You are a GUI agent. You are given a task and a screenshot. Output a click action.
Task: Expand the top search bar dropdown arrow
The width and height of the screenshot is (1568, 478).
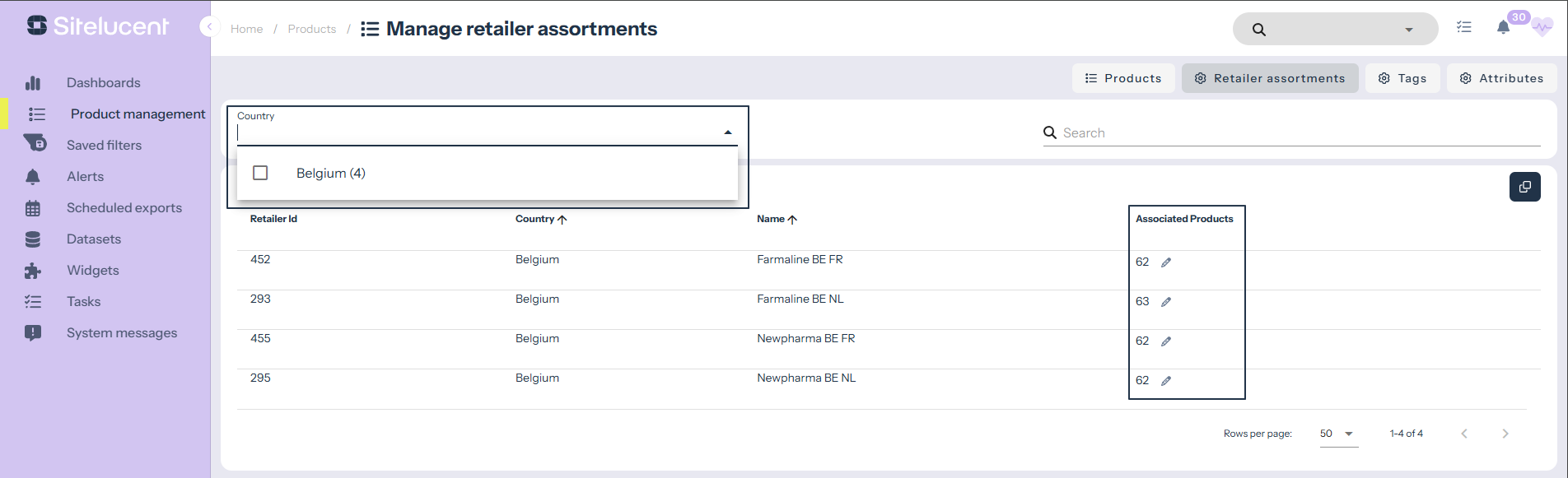(1409, 30)
